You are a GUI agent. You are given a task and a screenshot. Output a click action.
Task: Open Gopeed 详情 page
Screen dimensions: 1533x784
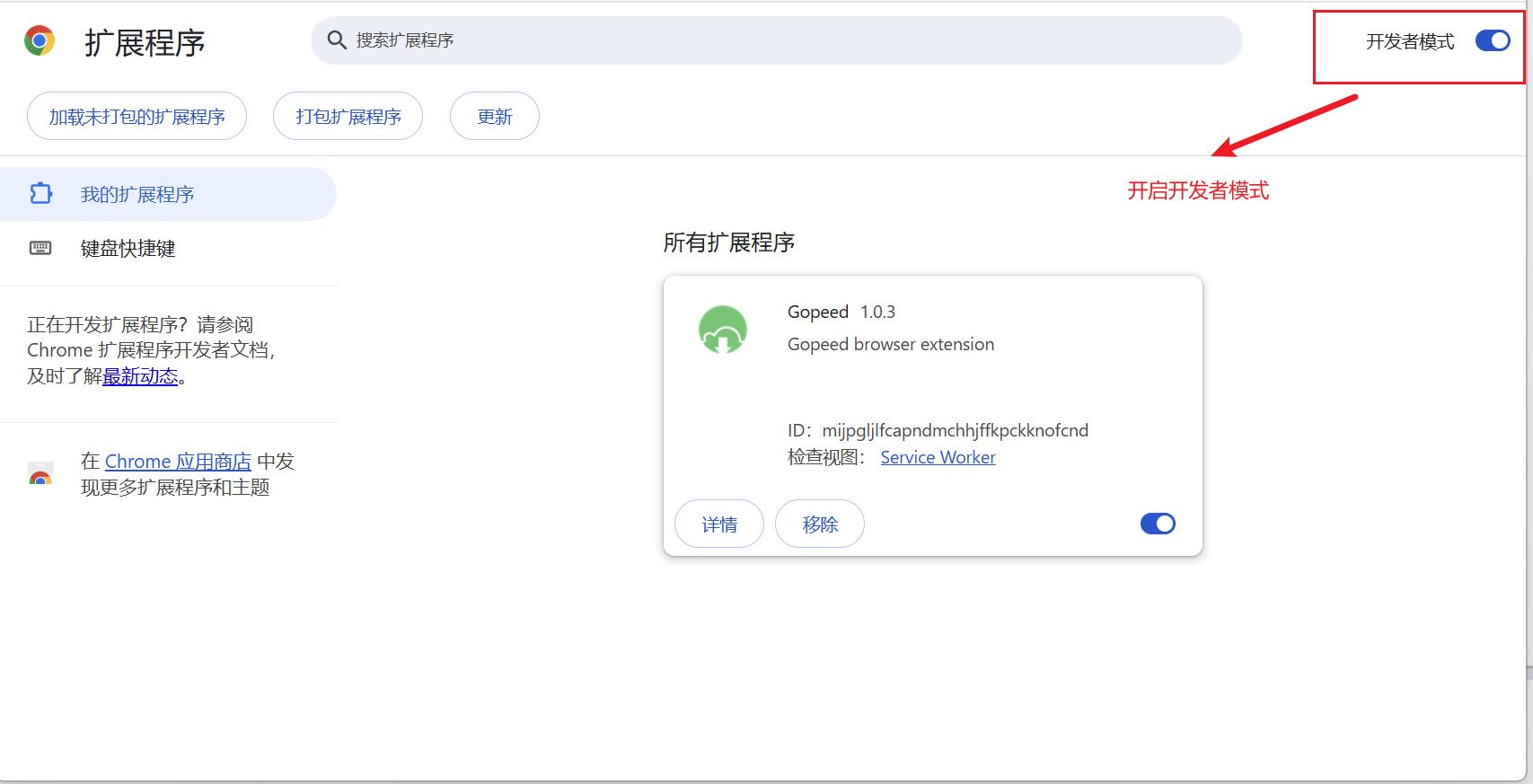point(719,524)
